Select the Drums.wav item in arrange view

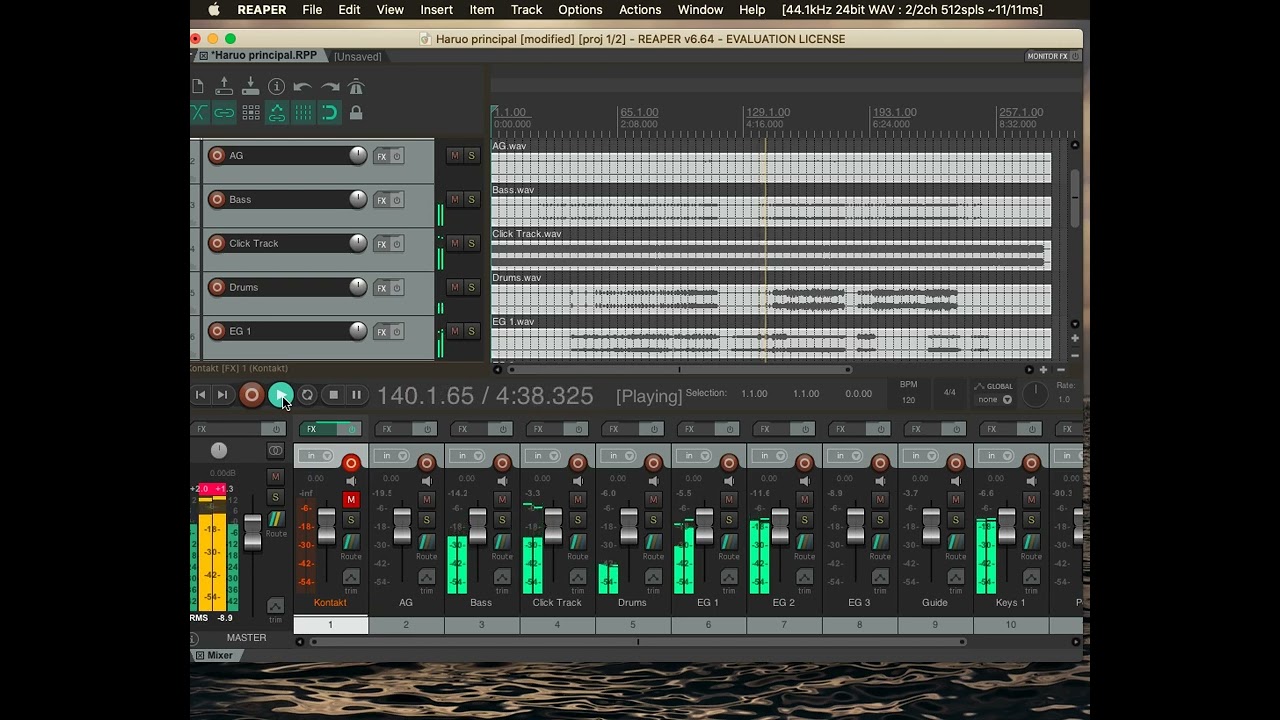771,294
